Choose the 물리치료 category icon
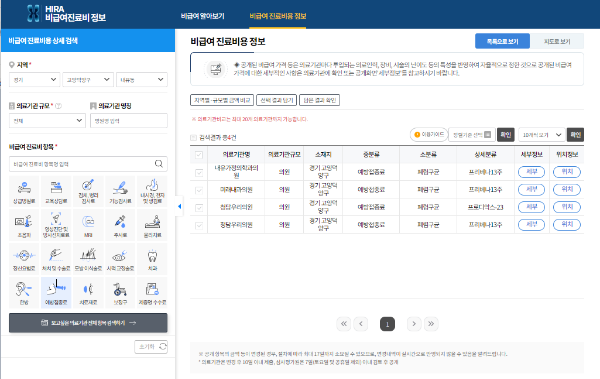This screenshot has height=379, width=600. pyautogui.click(x=152, y=225)
